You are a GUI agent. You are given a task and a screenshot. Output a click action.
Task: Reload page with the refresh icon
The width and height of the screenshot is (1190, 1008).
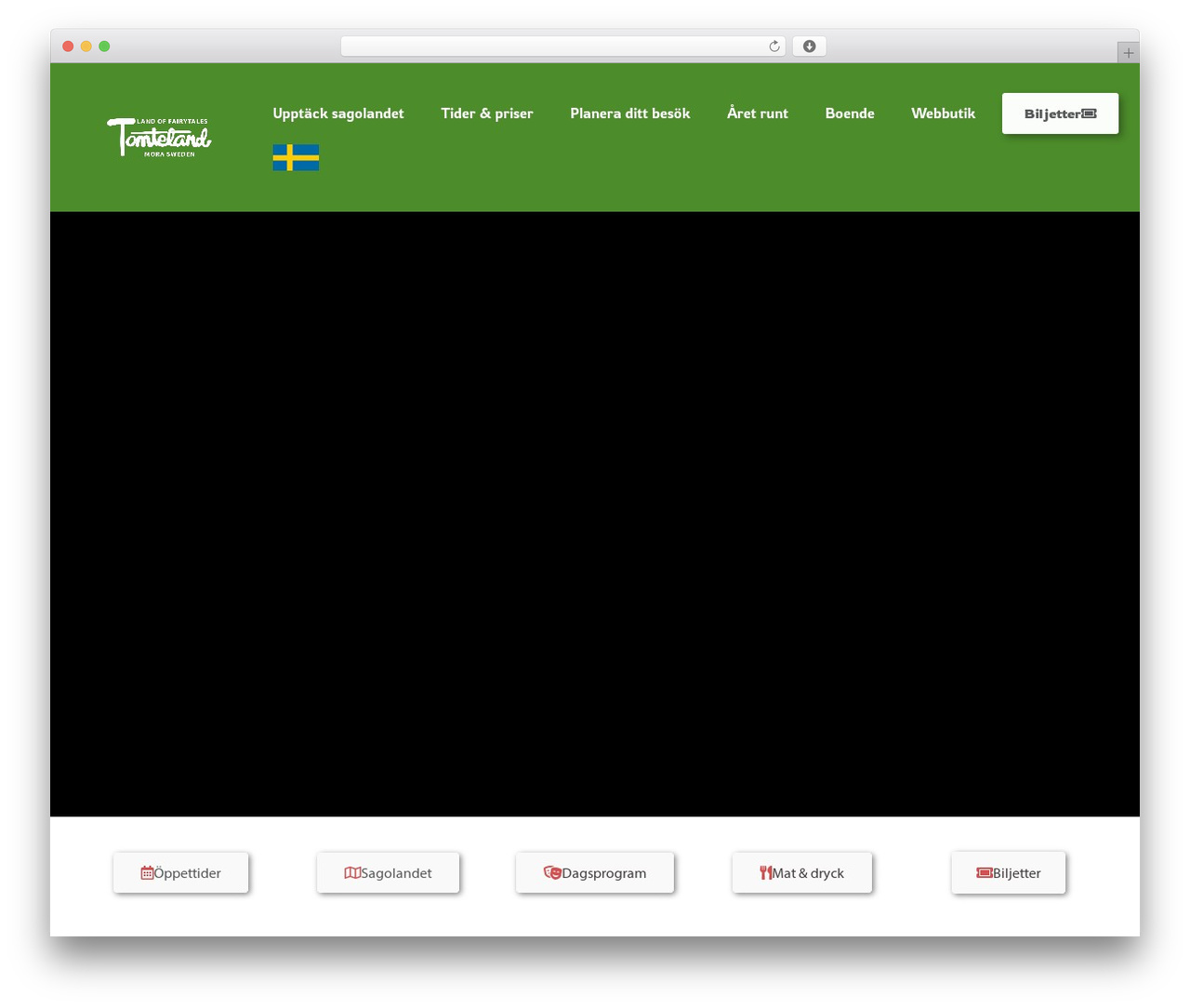(x=774, y=46)
